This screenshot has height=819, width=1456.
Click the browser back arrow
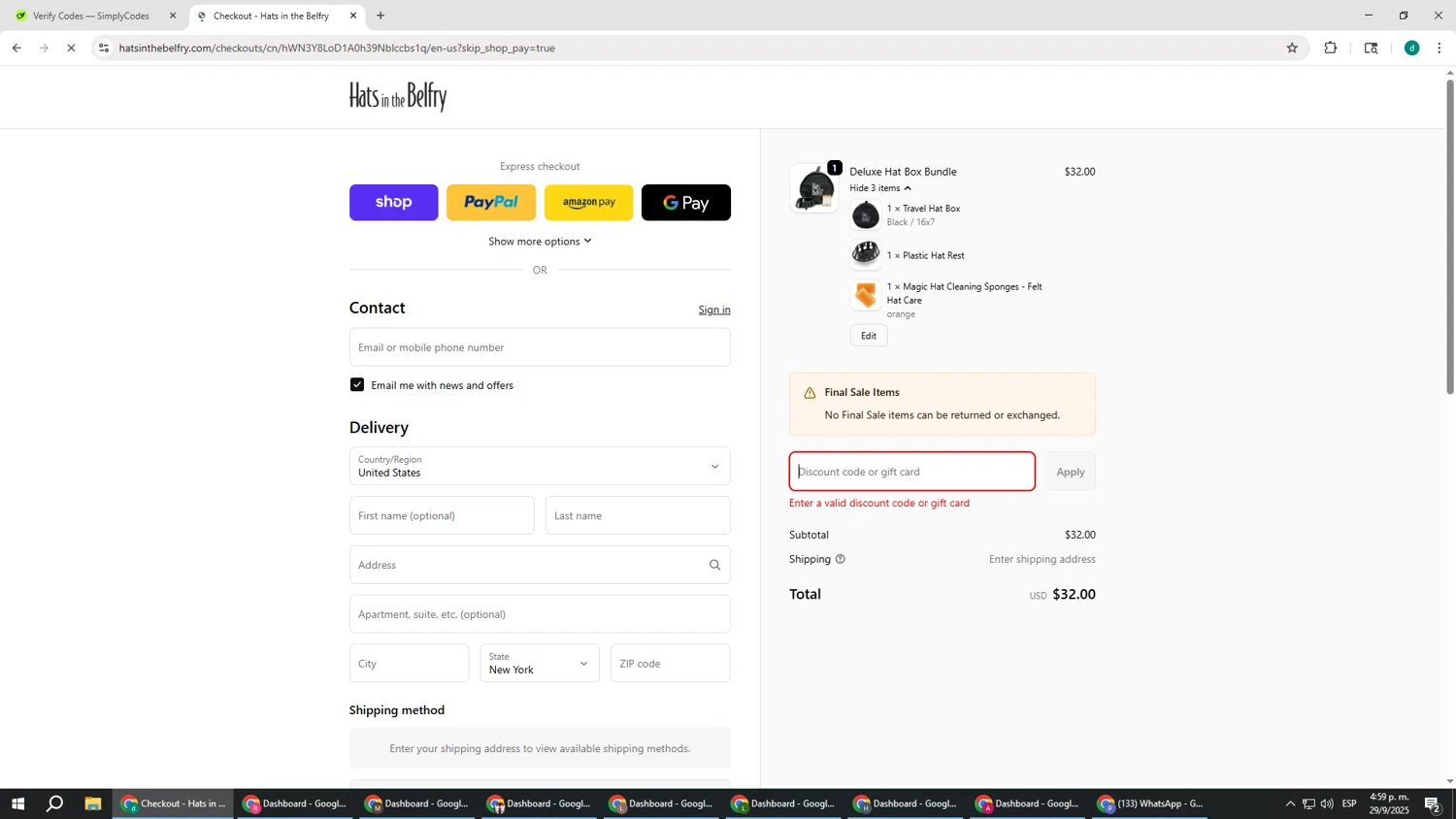click(x=17, y=48)
